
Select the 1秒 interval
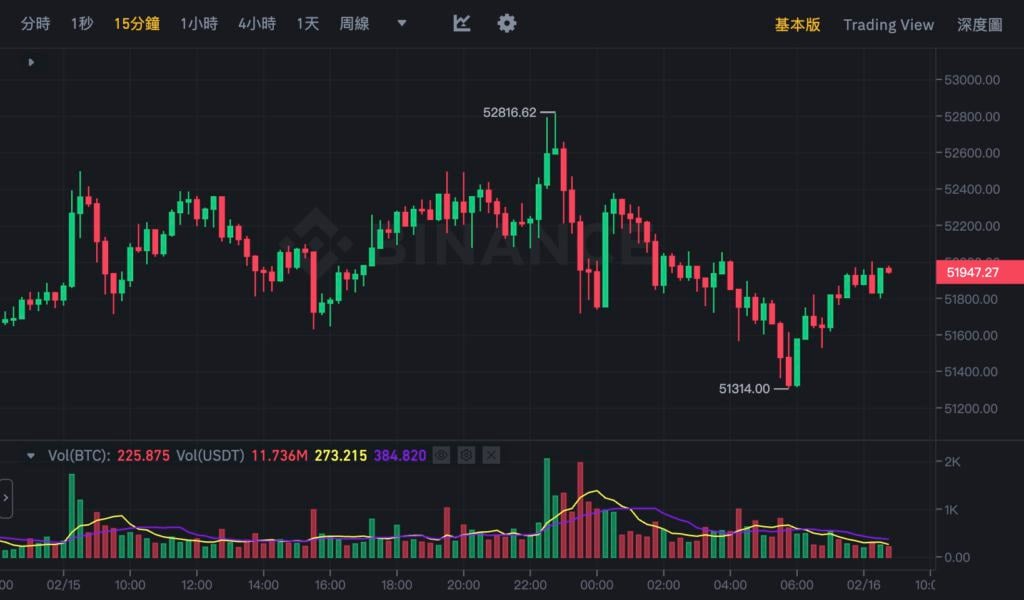(x=82, y=23)
